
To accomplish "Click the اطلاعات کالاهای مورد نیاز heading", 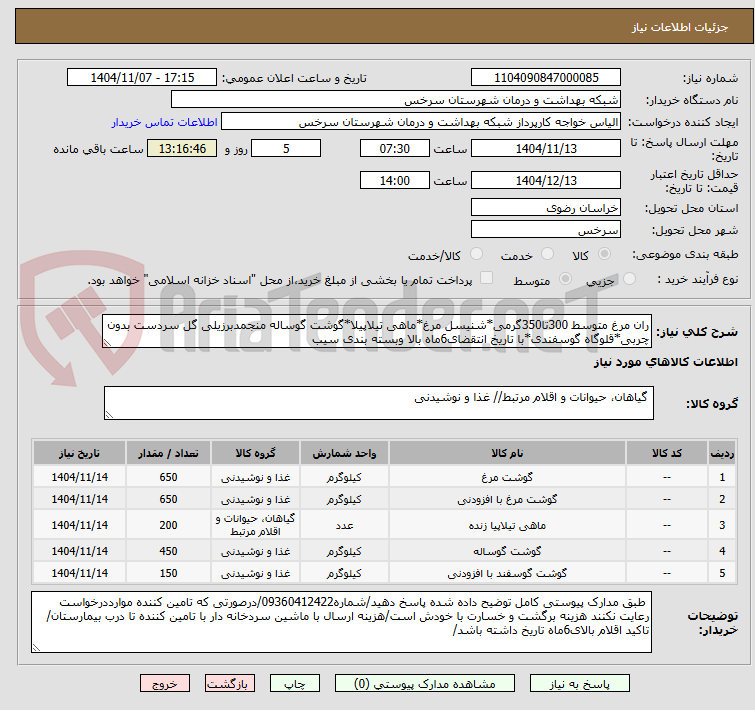I will pyautogui.click(x=665, y=362).
